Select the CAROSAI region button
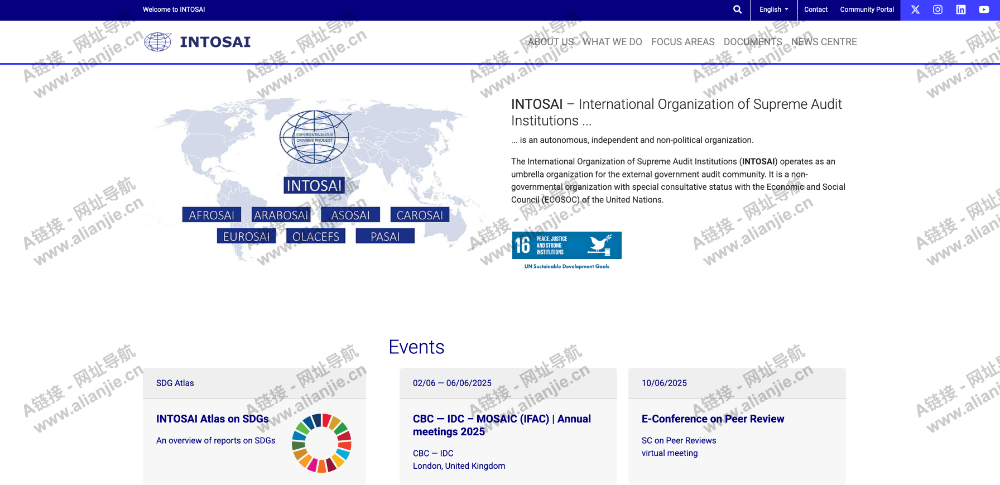 pyautogui.click(x=420, y=215)
